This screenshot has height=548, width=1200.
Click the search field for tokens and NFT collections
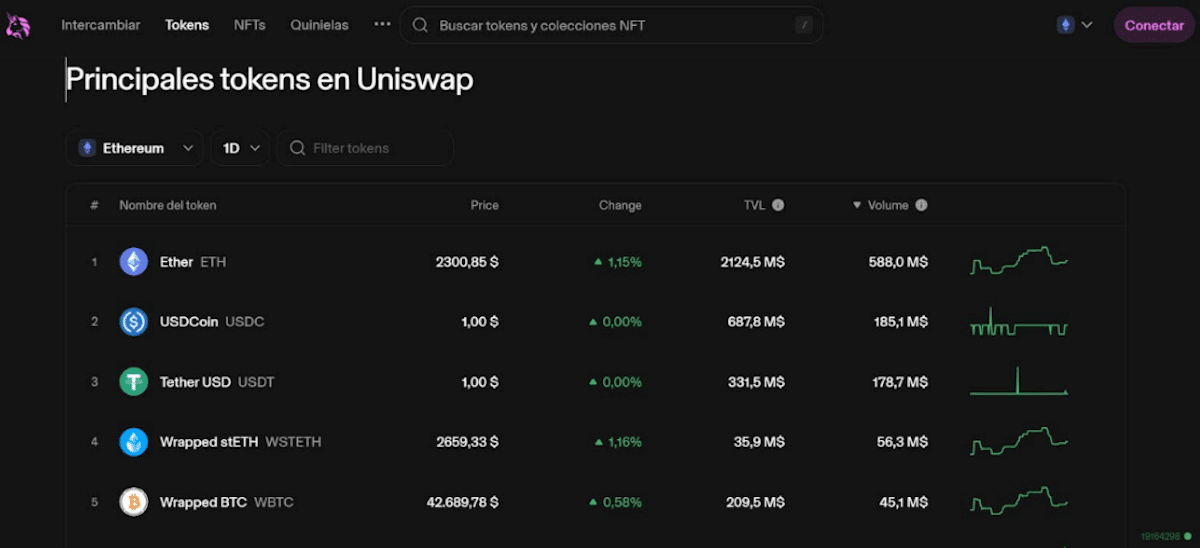612,25
